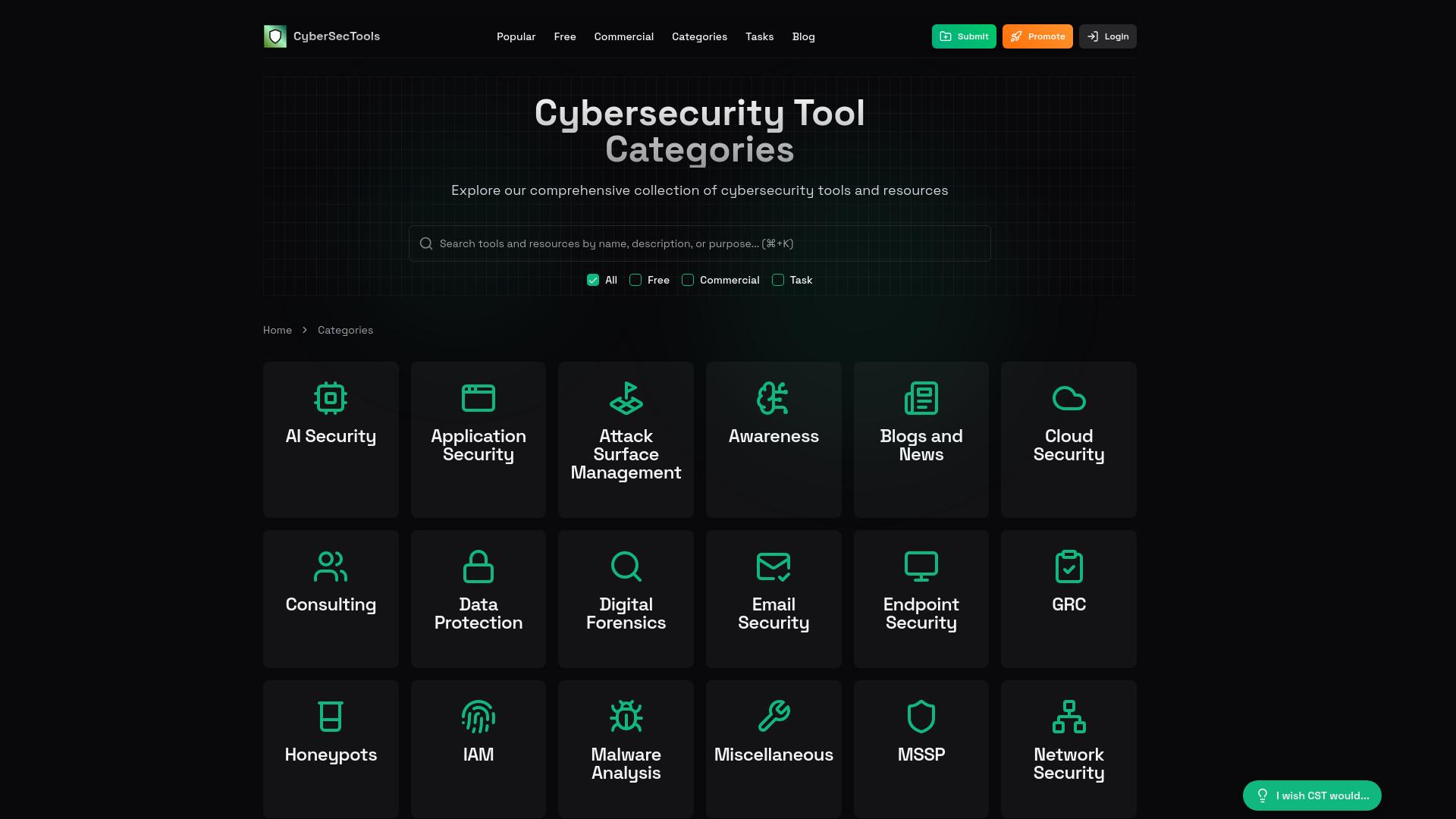This screenshot has height=819, width=1456.
Task: Go to the Blog nav link
Action: (x=803, y=36)
